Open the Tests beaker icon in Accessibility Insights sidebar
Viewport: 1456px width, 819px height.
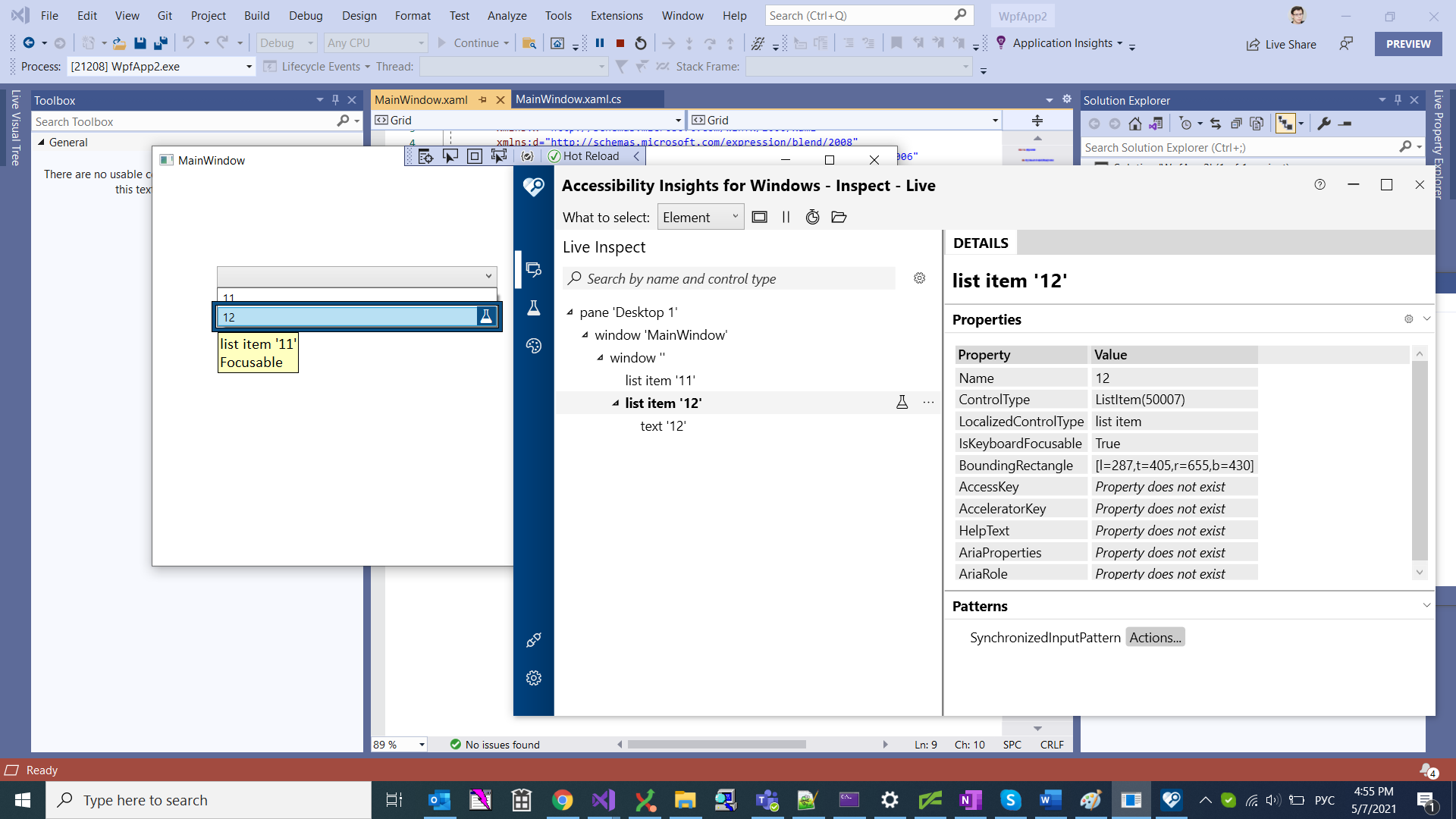tap(534, 308)
